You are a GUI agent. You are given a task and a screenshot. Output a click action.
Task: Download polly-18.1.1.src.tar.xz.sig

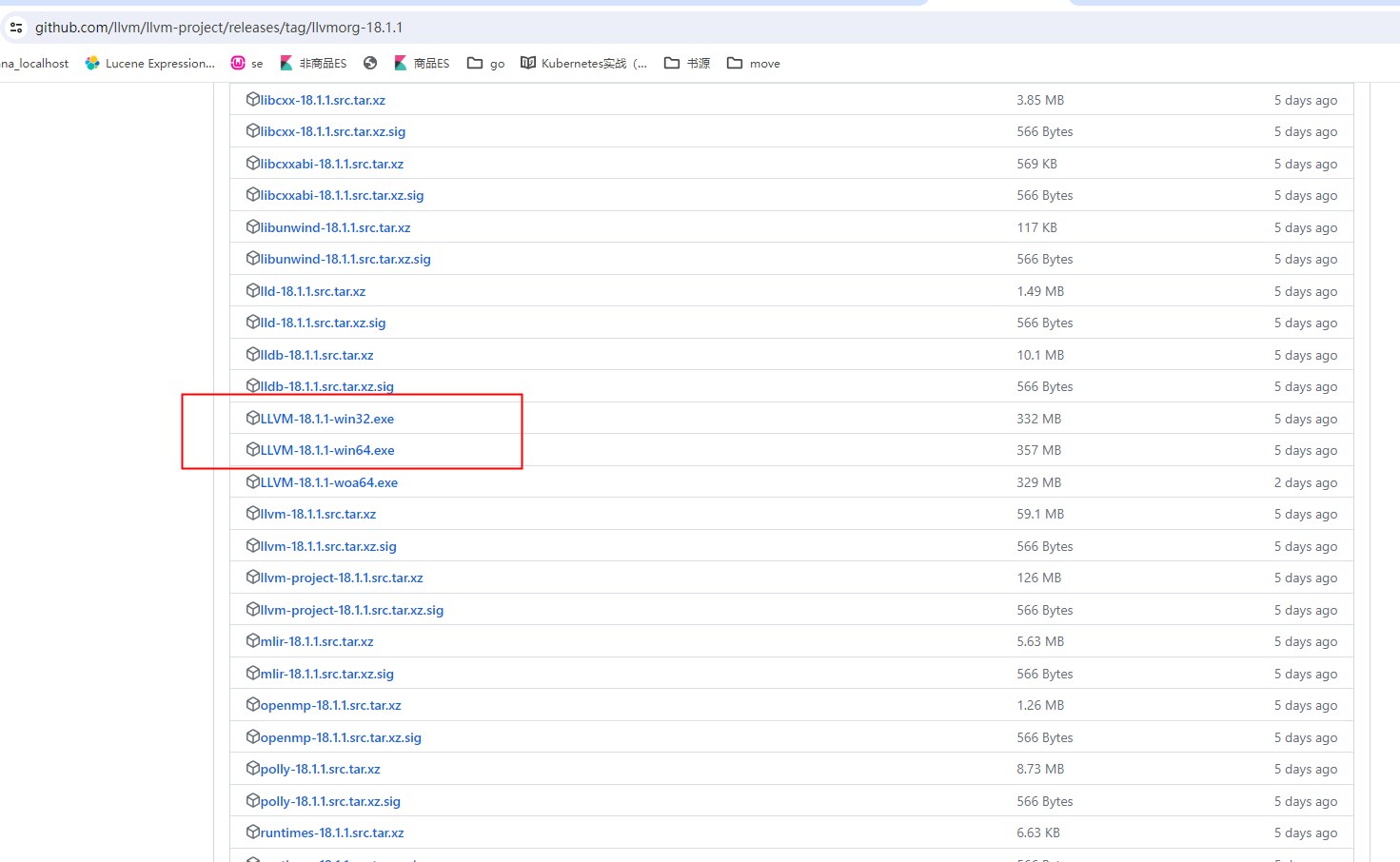(330, 801)
